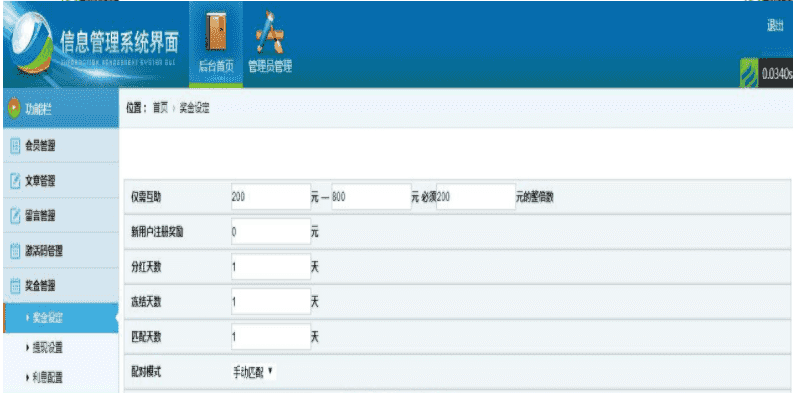Screen dimensions: 803x393
Task: Focus the 分红天数 input field
Action: 271,266
